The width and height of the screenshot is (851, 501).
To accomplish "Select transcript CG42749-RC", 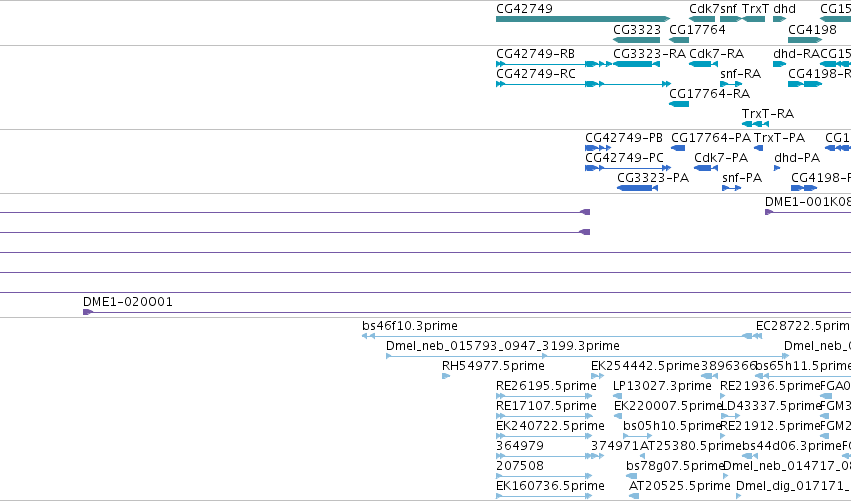I will coord(583,84).
